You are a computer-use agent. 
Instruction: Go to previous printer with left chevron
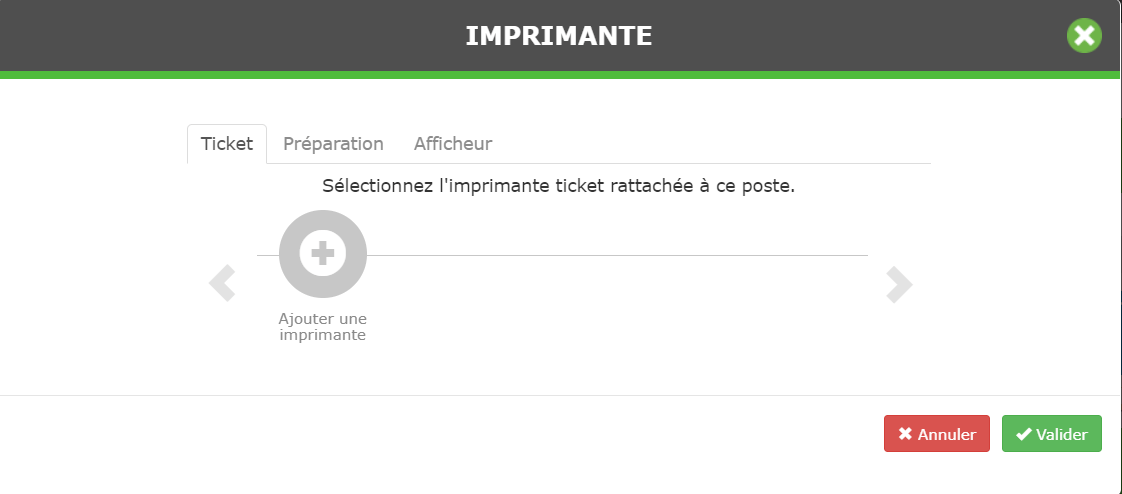222,284
